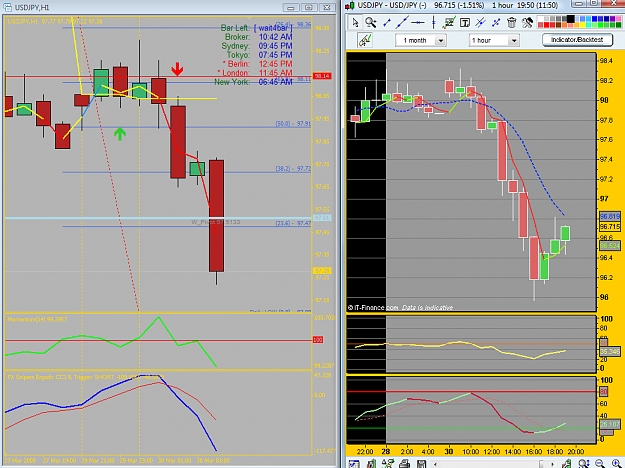Choose the short segment line drawing tool

point(387,23)
